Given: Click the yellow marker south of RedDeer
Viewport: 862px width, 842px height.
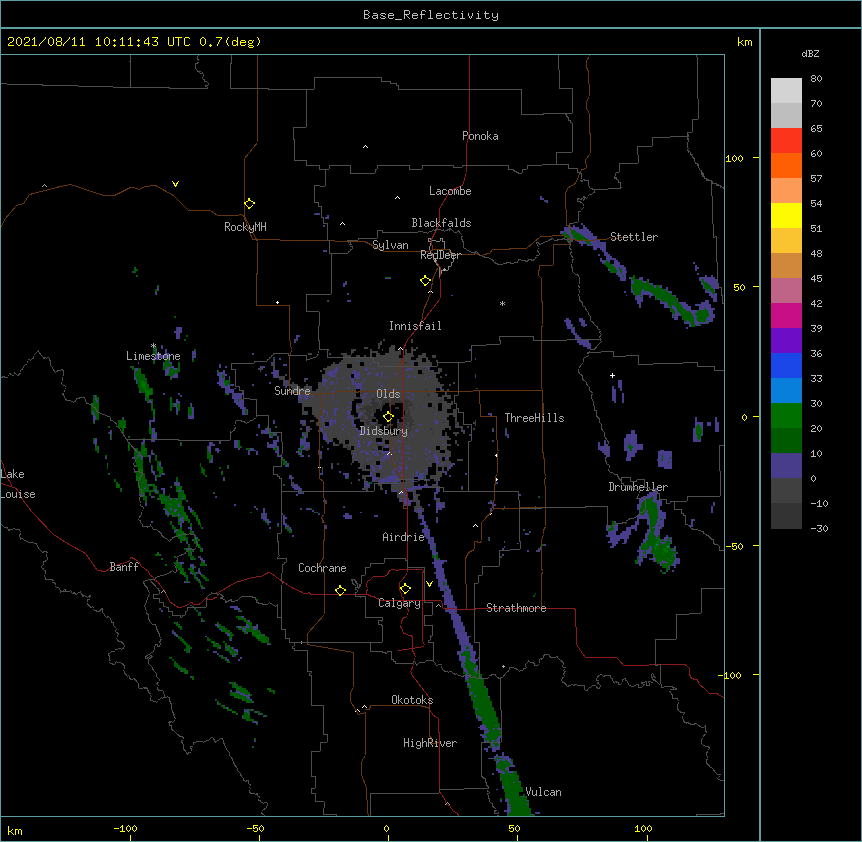Looking at the screenshot, I should tap(425, 281).
